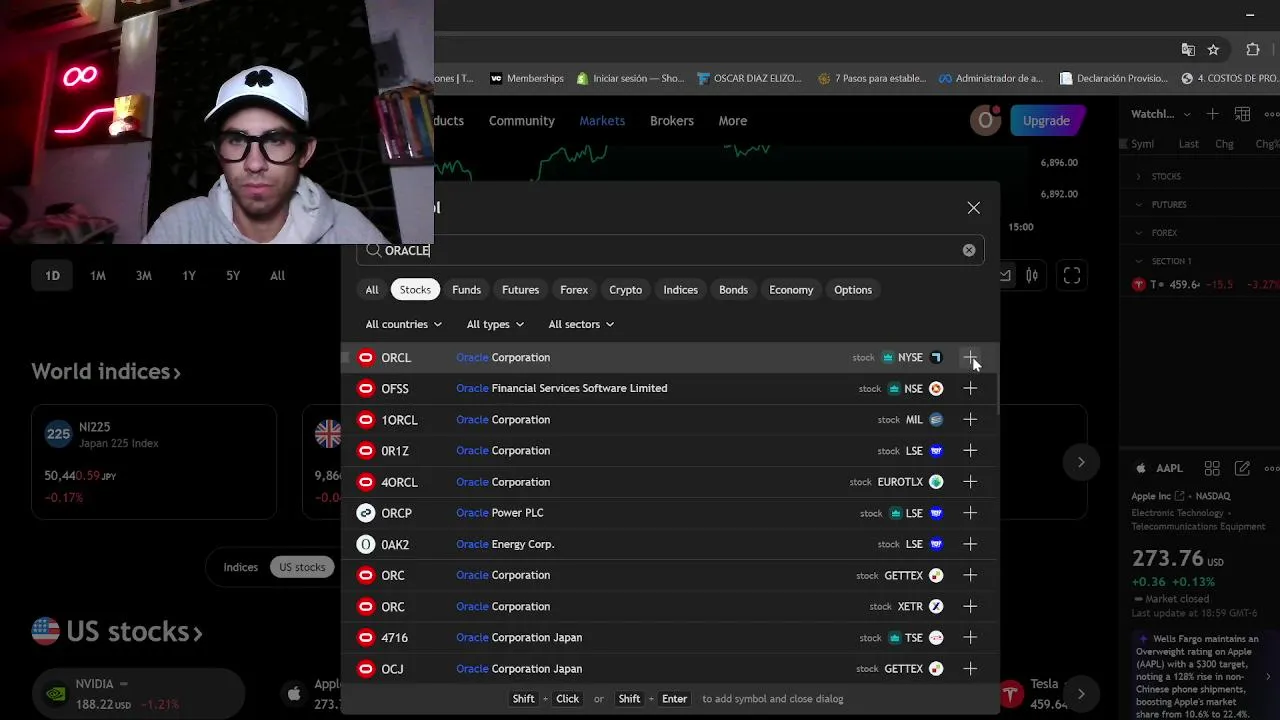Open the Community menu

[x=522, y=121]
